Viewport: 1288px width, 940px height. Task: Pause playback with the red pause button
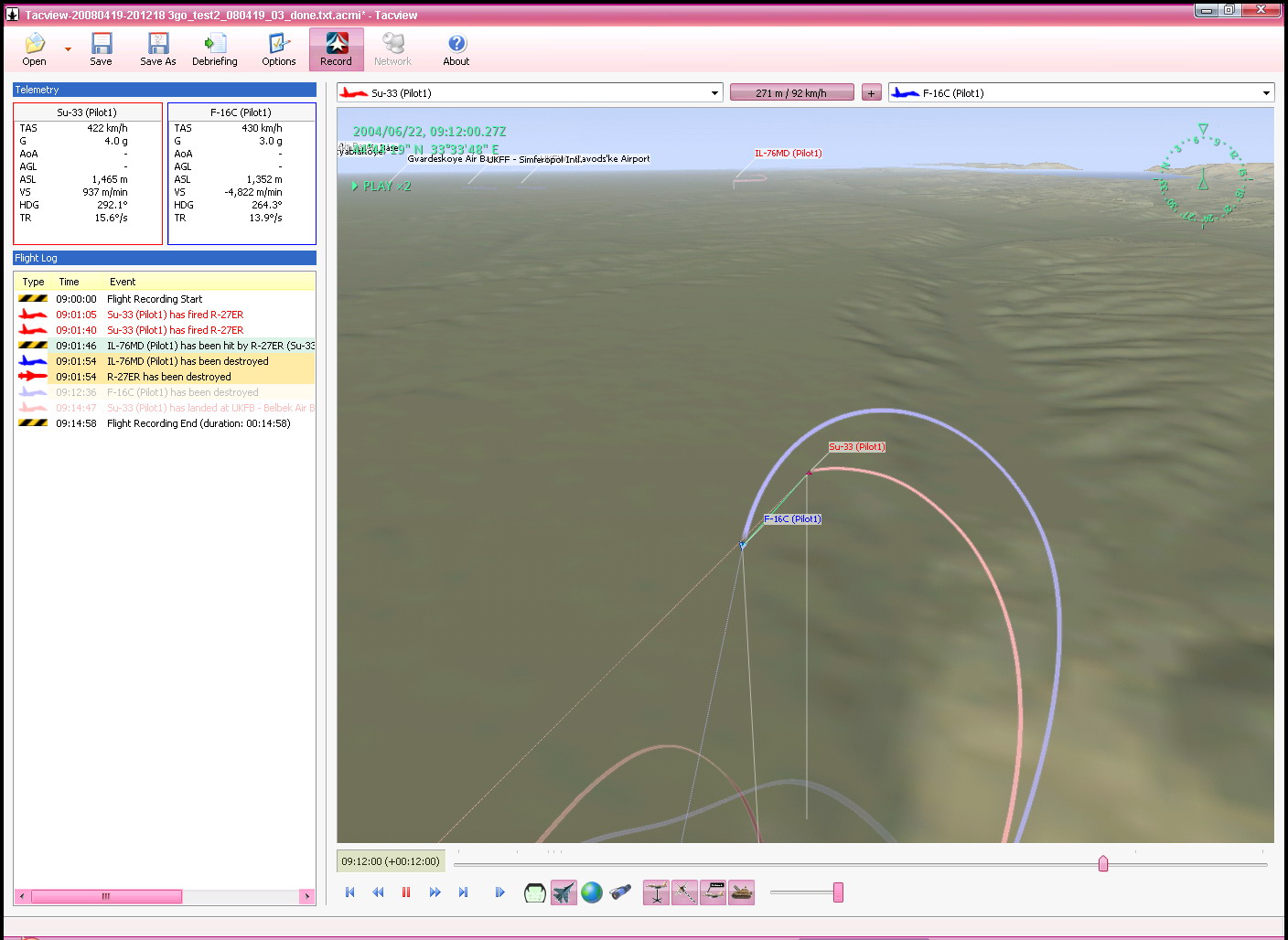(x=406, y=892)
